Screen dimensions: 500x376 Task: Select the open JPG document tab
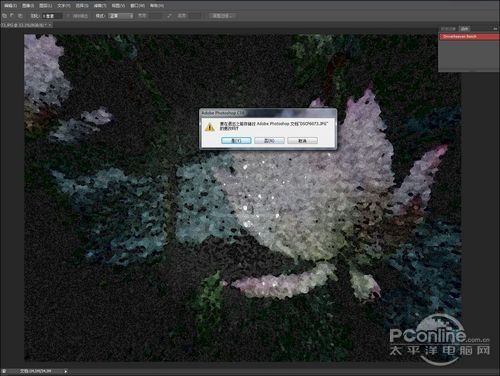coord(26,25)
